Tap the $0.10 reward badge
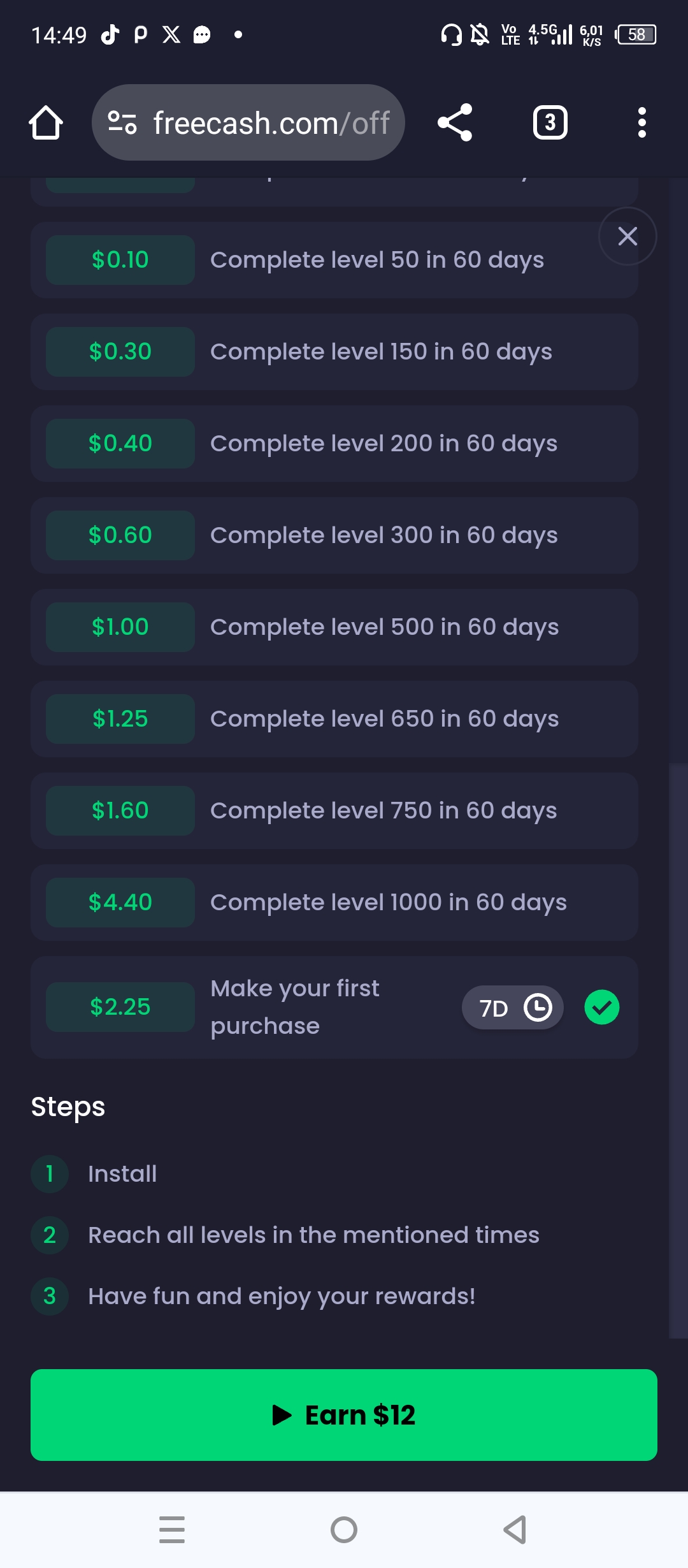 point(120,260)
